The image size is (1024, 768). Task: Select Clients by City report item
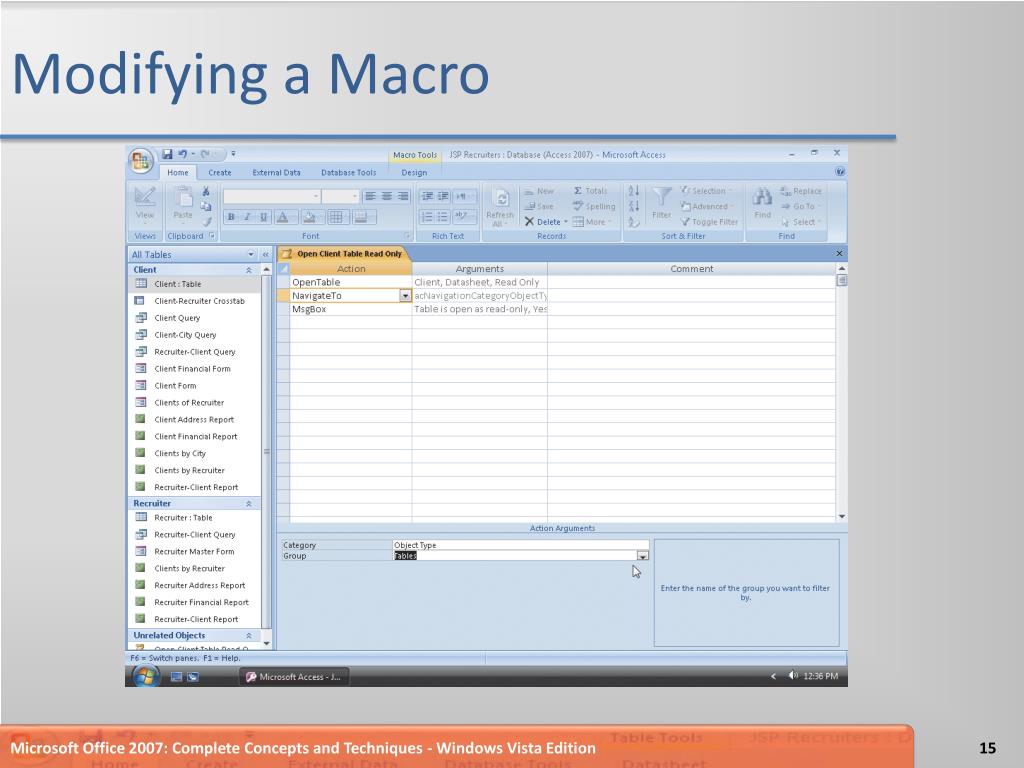click(x=195, y=454)
